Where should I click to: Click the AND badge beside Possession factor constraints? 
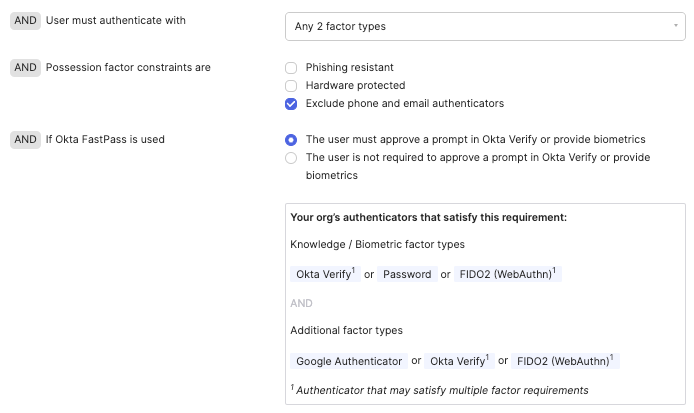[x=25, y=68]
